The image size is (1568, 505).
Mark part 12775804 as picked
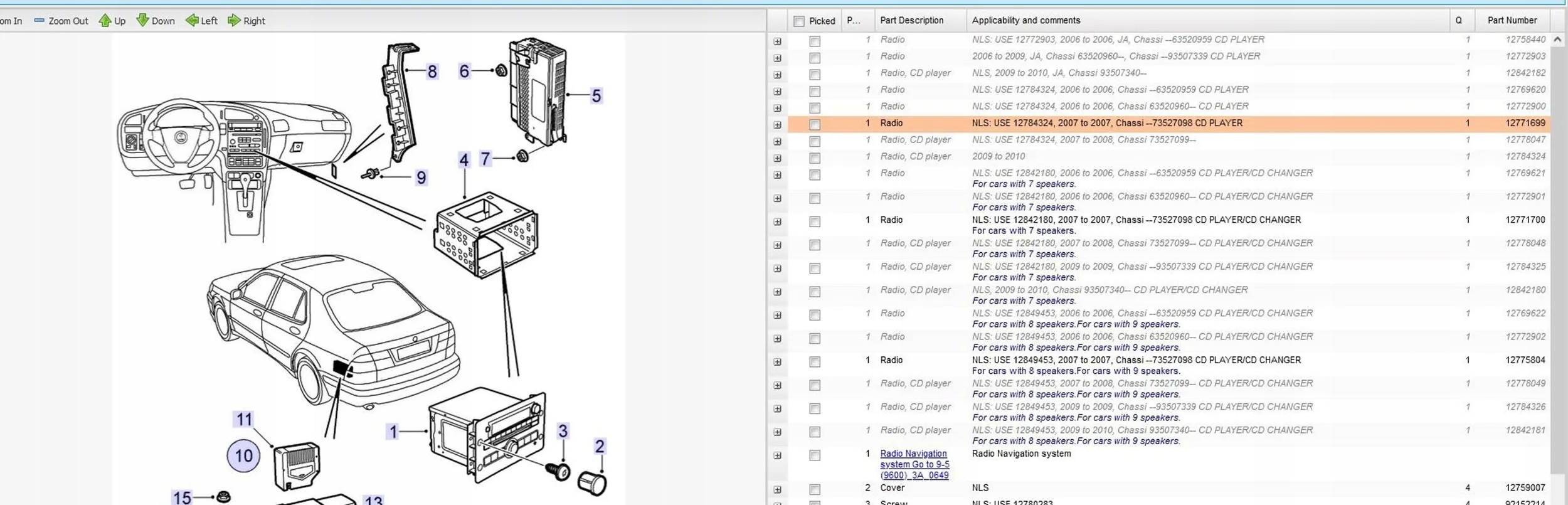(815, 362)
